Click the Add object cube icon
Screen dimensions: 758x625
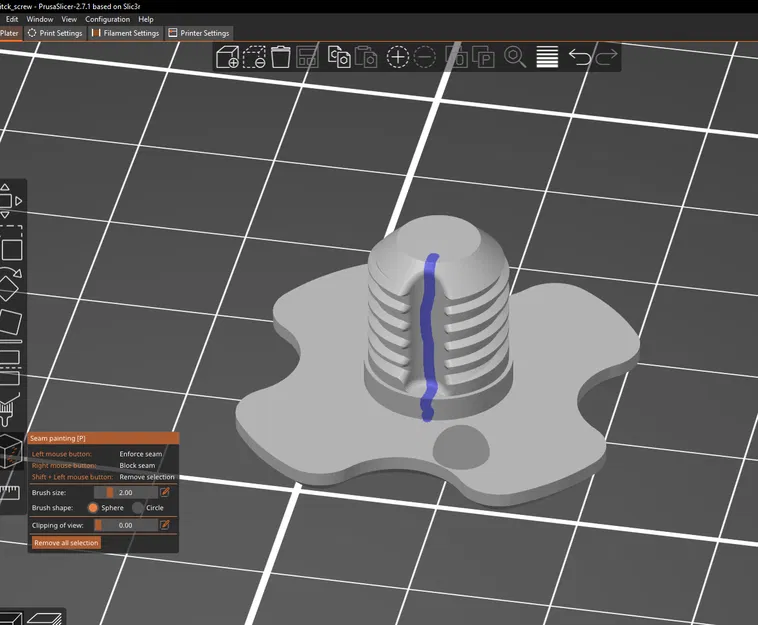(227, 57)
